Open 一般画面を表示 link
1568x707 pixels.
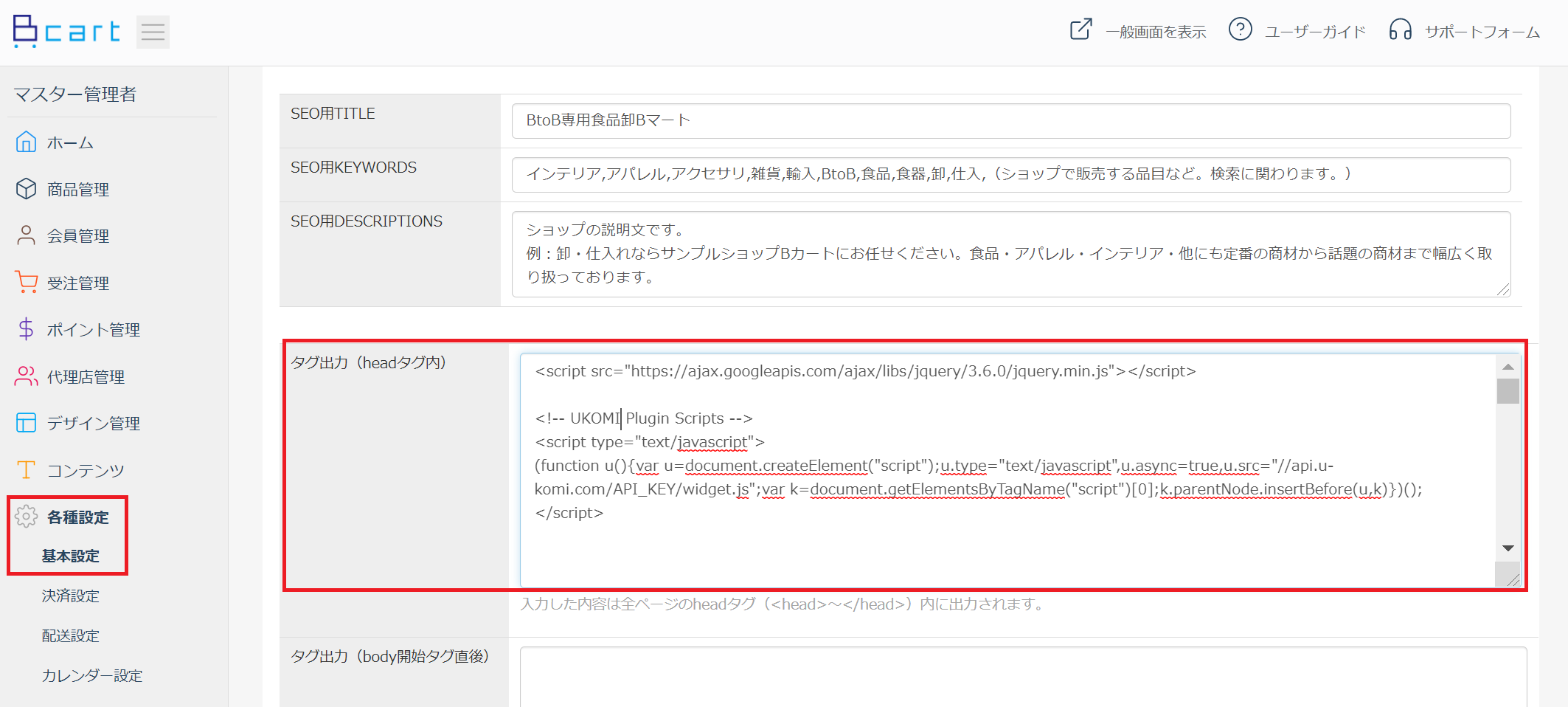pos(1155,32)
